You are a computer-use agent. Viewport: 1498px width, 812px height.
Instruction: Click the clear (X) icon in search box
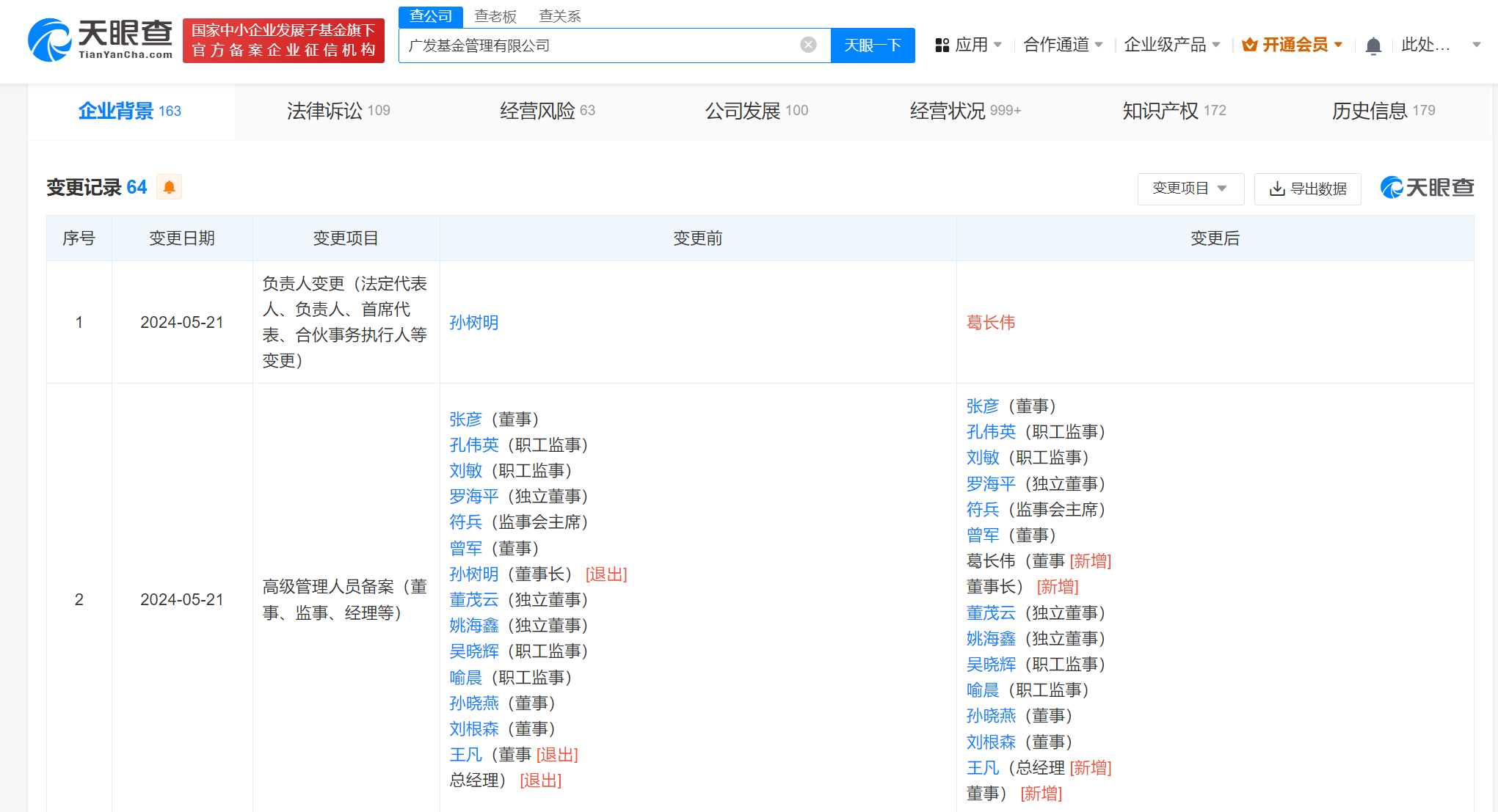pos(808,45)
